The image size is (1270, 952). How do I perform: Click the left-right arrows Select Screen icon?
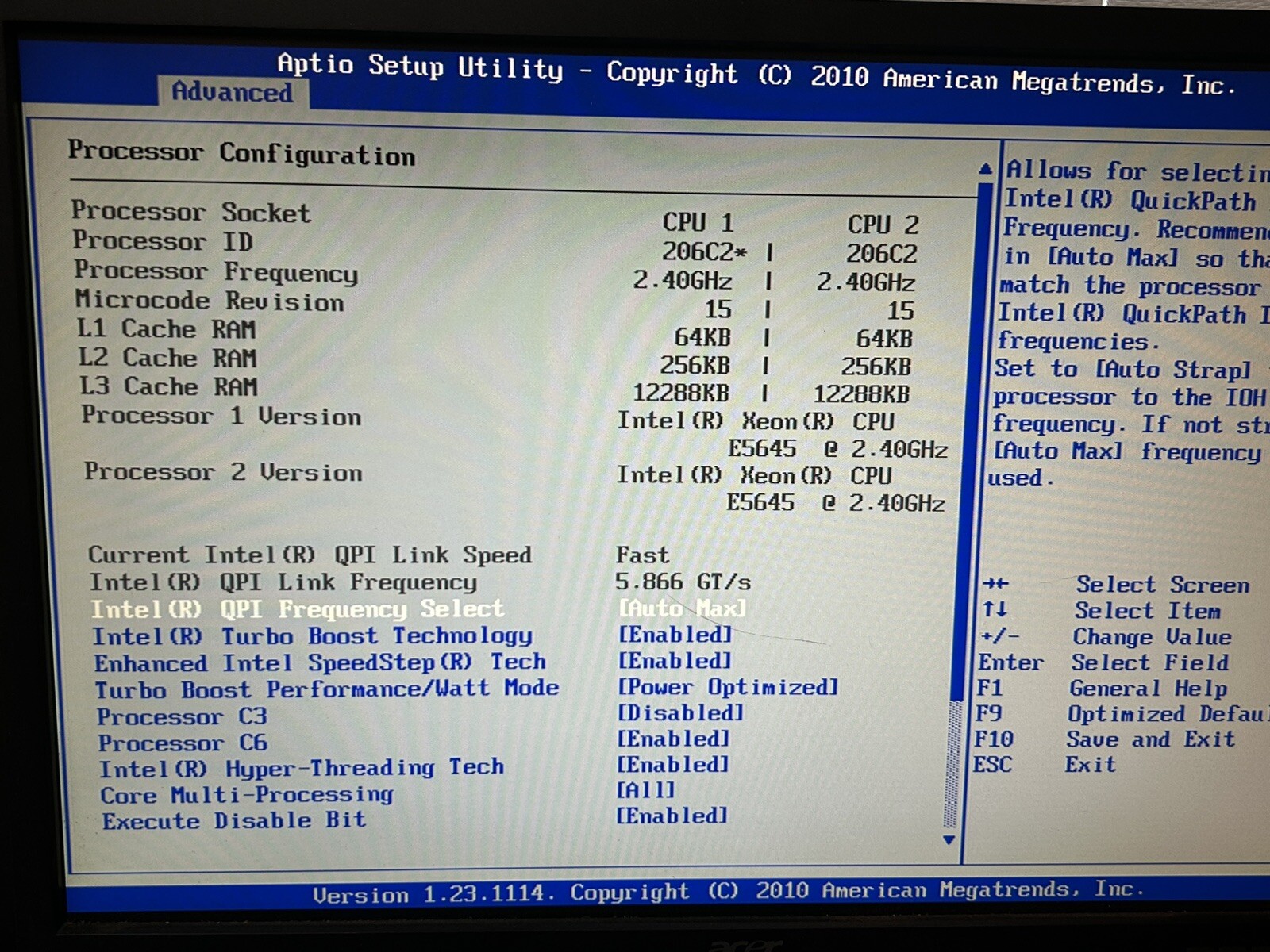pyautogui.click(x=995, y=584)
